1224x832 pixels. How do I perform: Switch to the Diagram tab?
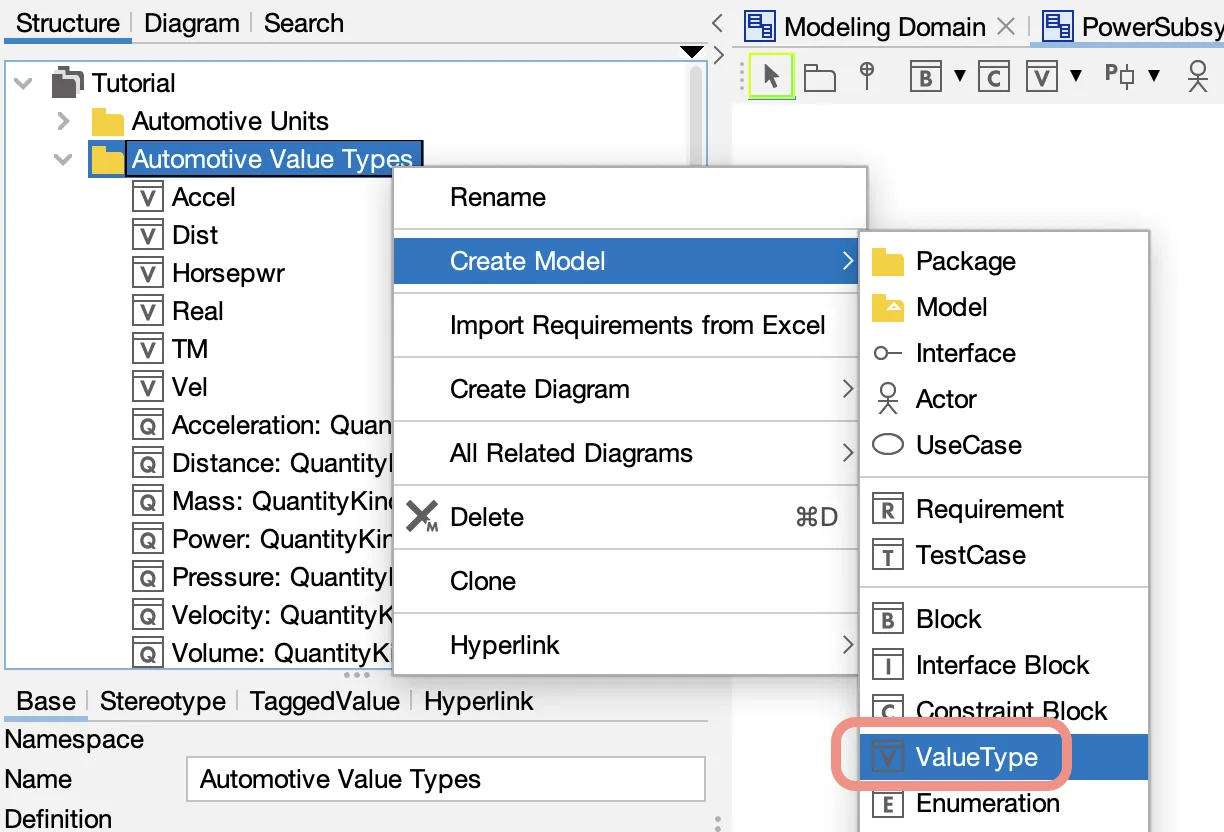click(x=190, y=23)
